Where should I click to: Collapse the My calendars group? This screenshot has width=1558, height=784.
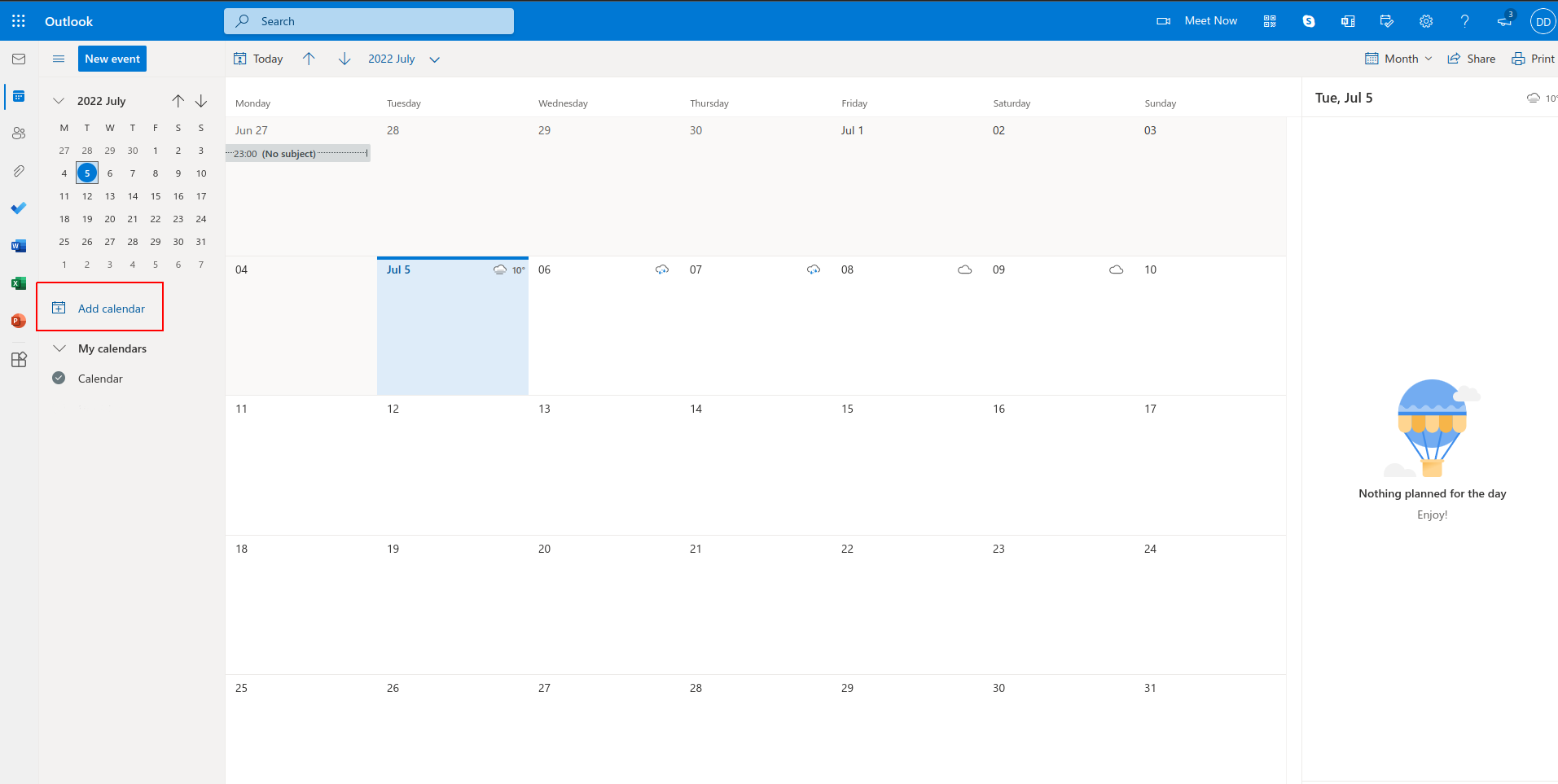pos(59,348)
